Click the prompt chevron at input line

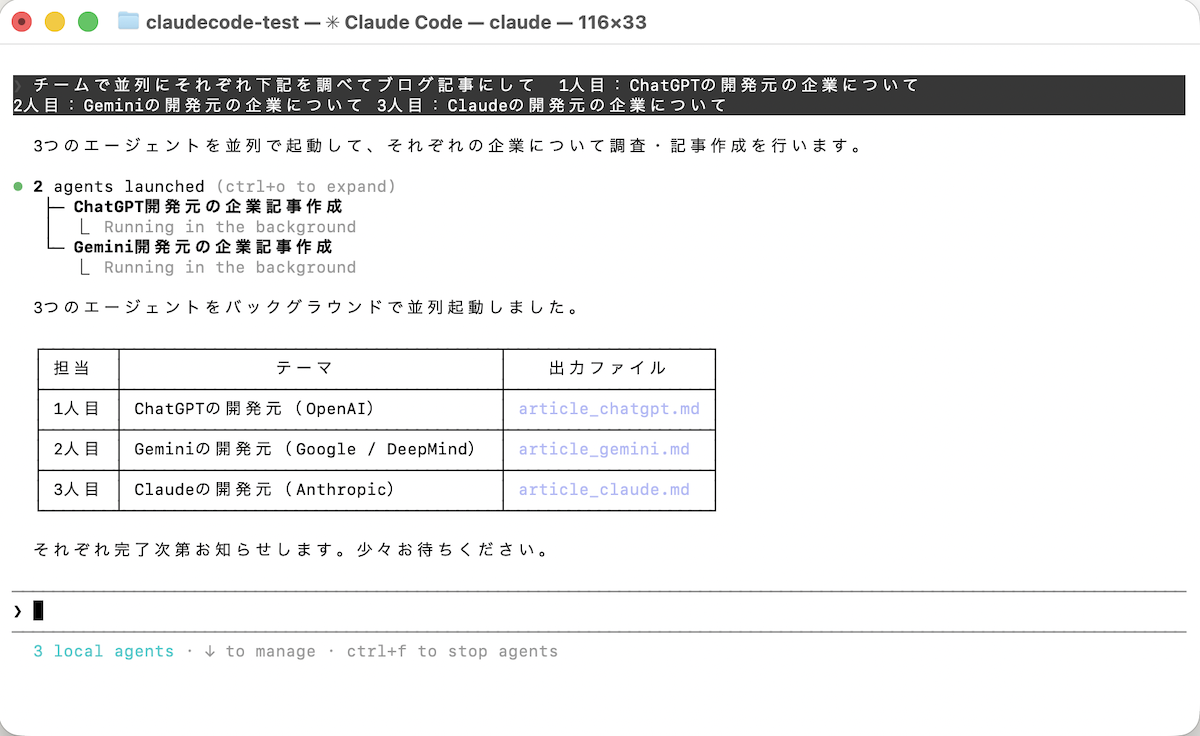pyautogui.click(x=18, y=610)
